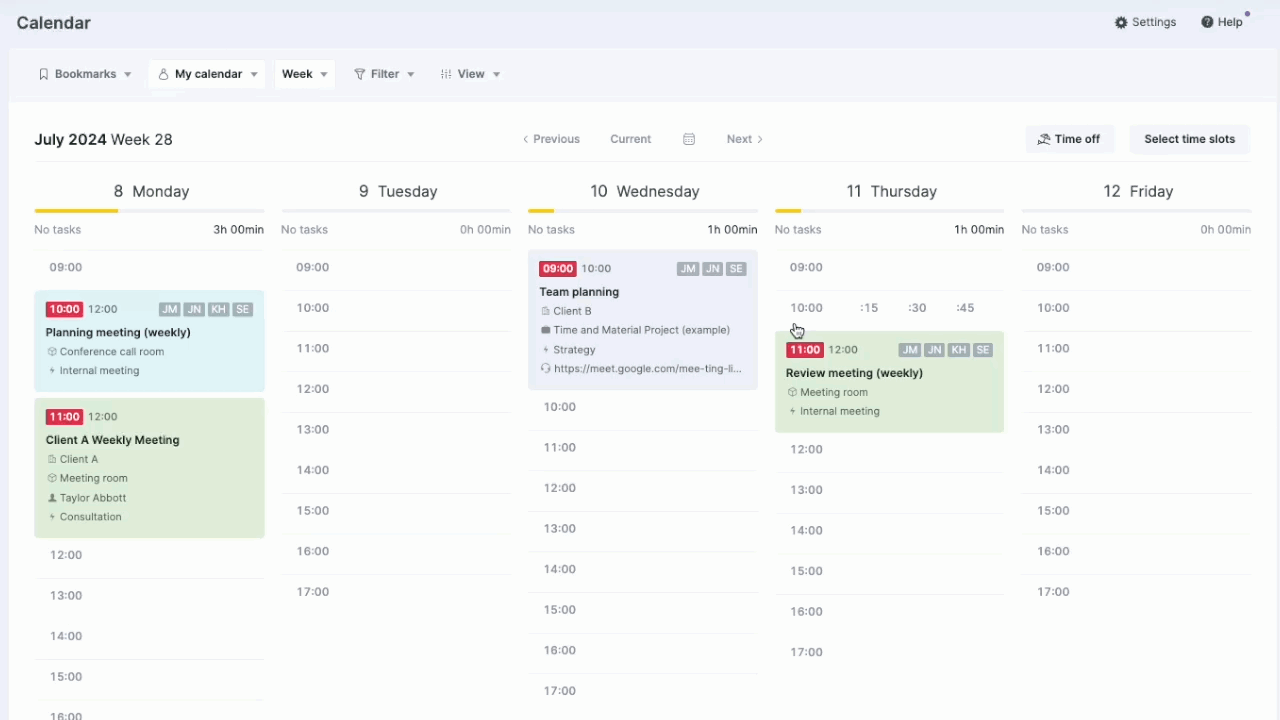This screenshot has width=1280, height=720.
Task: Click Friday's 15:00 time slot
Action: point(1136,510)
